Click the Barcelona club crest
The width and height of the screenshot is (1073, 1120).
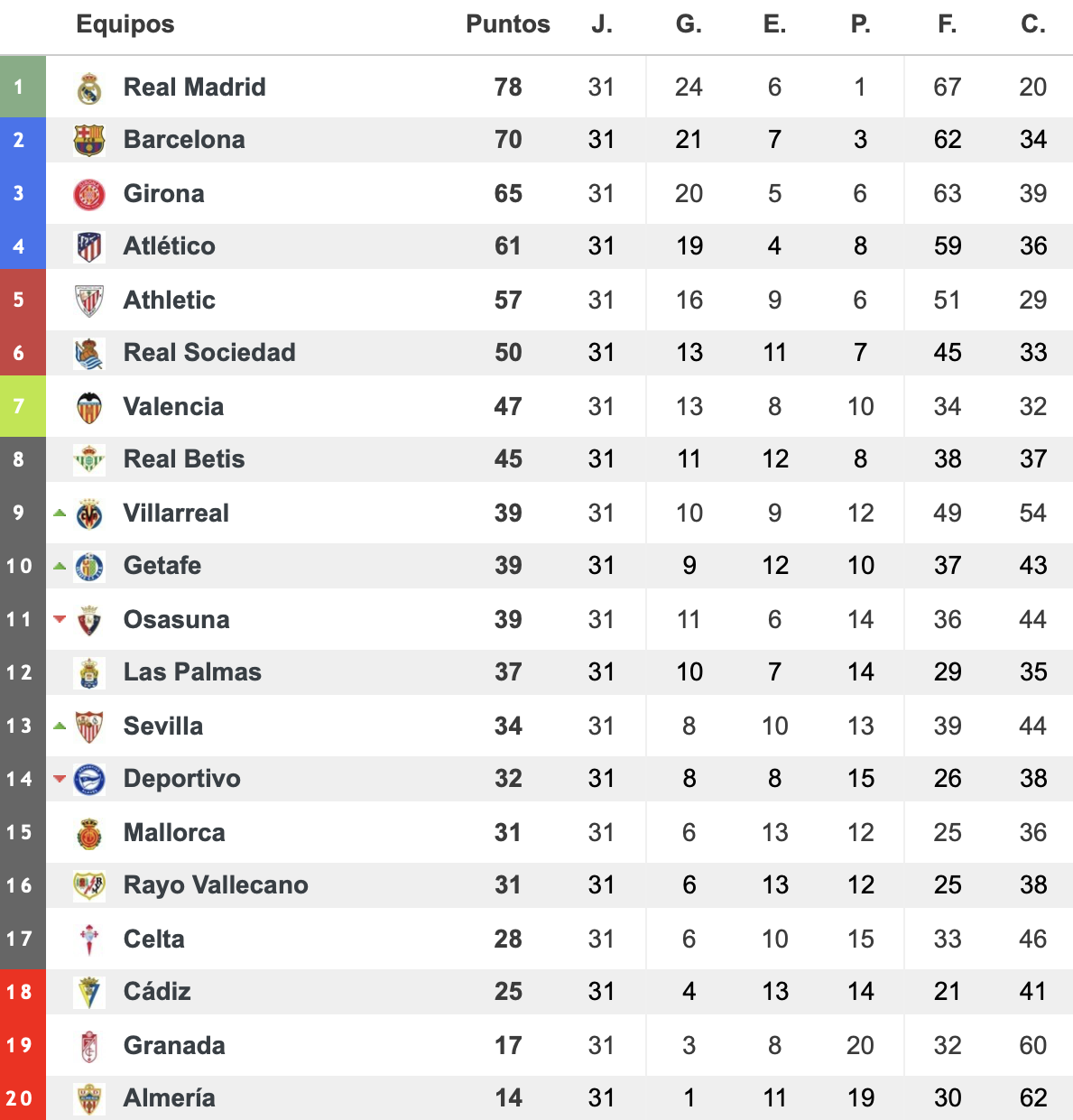click(x=89, y=140)
